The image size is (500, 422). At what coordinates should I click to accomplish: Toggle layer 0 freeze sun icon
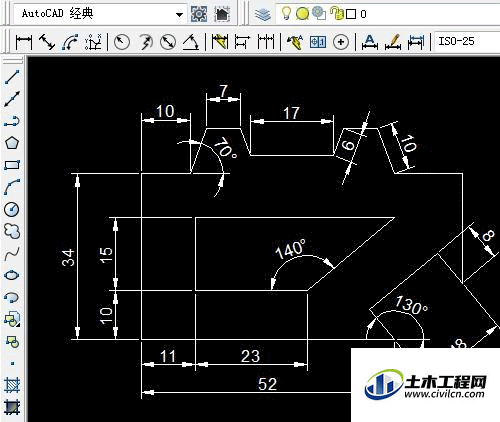[302, 14]
